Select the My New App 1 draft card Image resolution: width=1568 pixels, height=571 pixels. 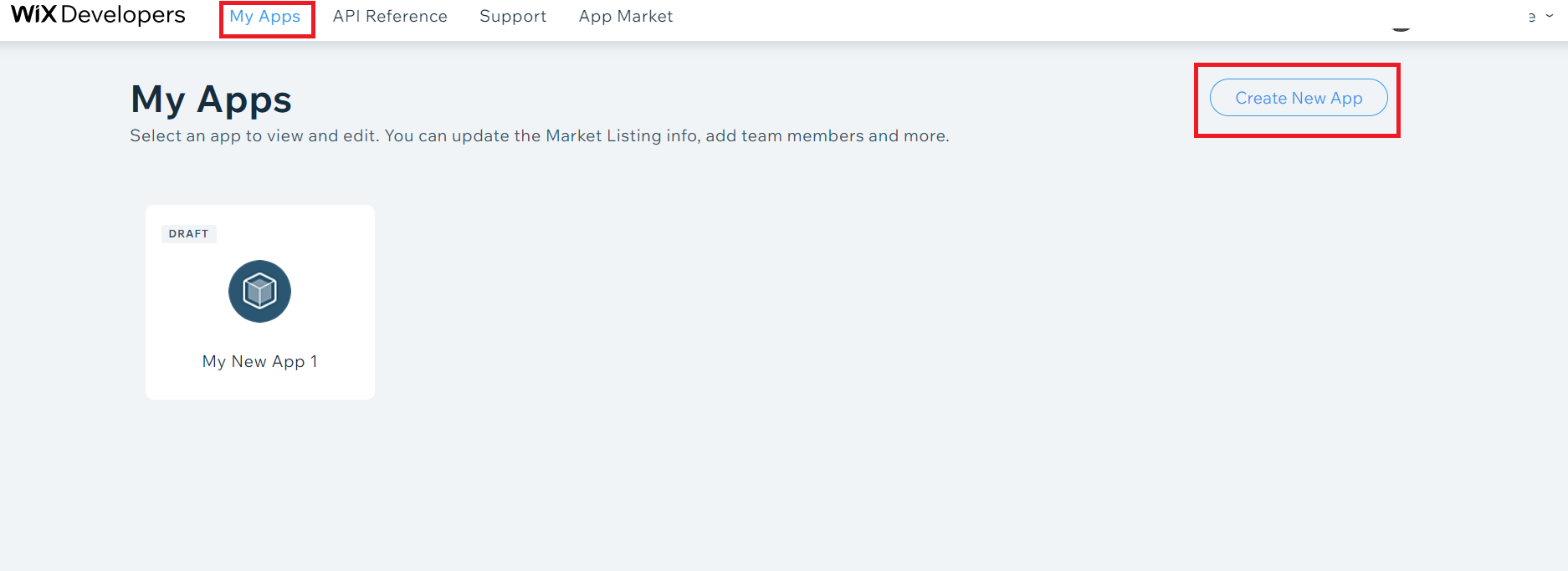[260, 302]
